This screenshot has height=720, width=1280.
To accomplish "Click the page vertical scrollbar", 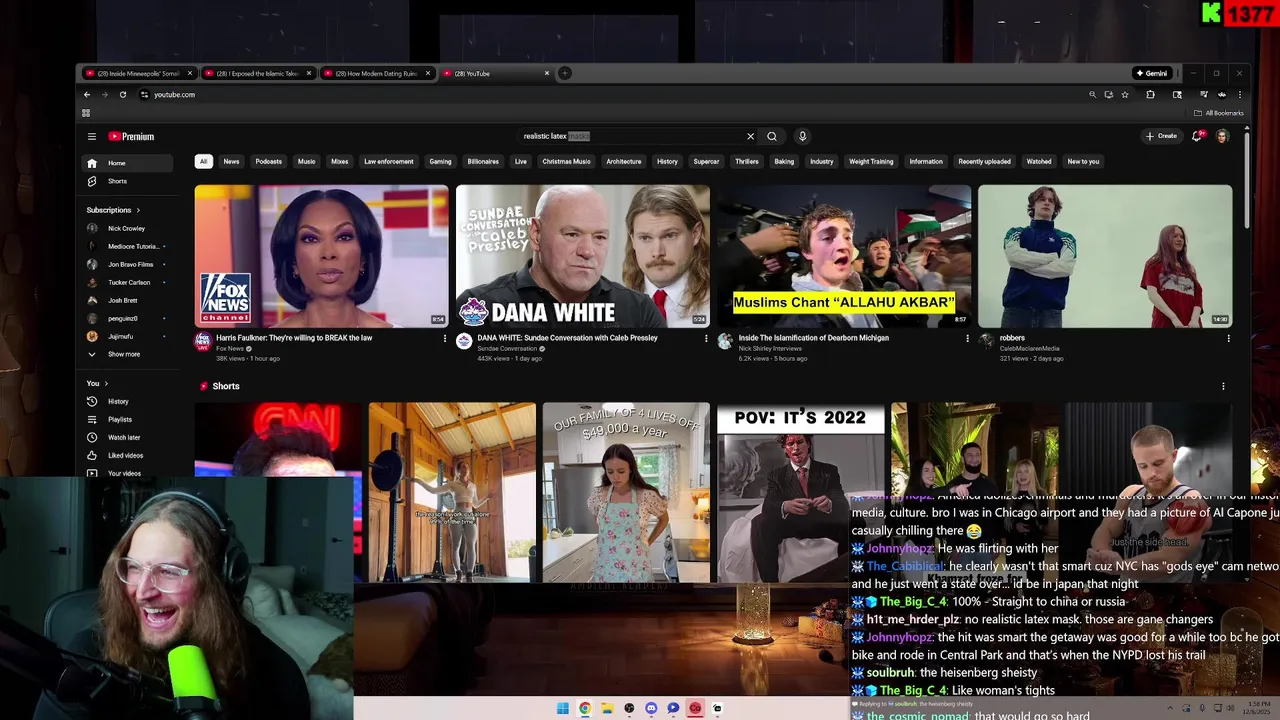I will (x=1246, y=180).
